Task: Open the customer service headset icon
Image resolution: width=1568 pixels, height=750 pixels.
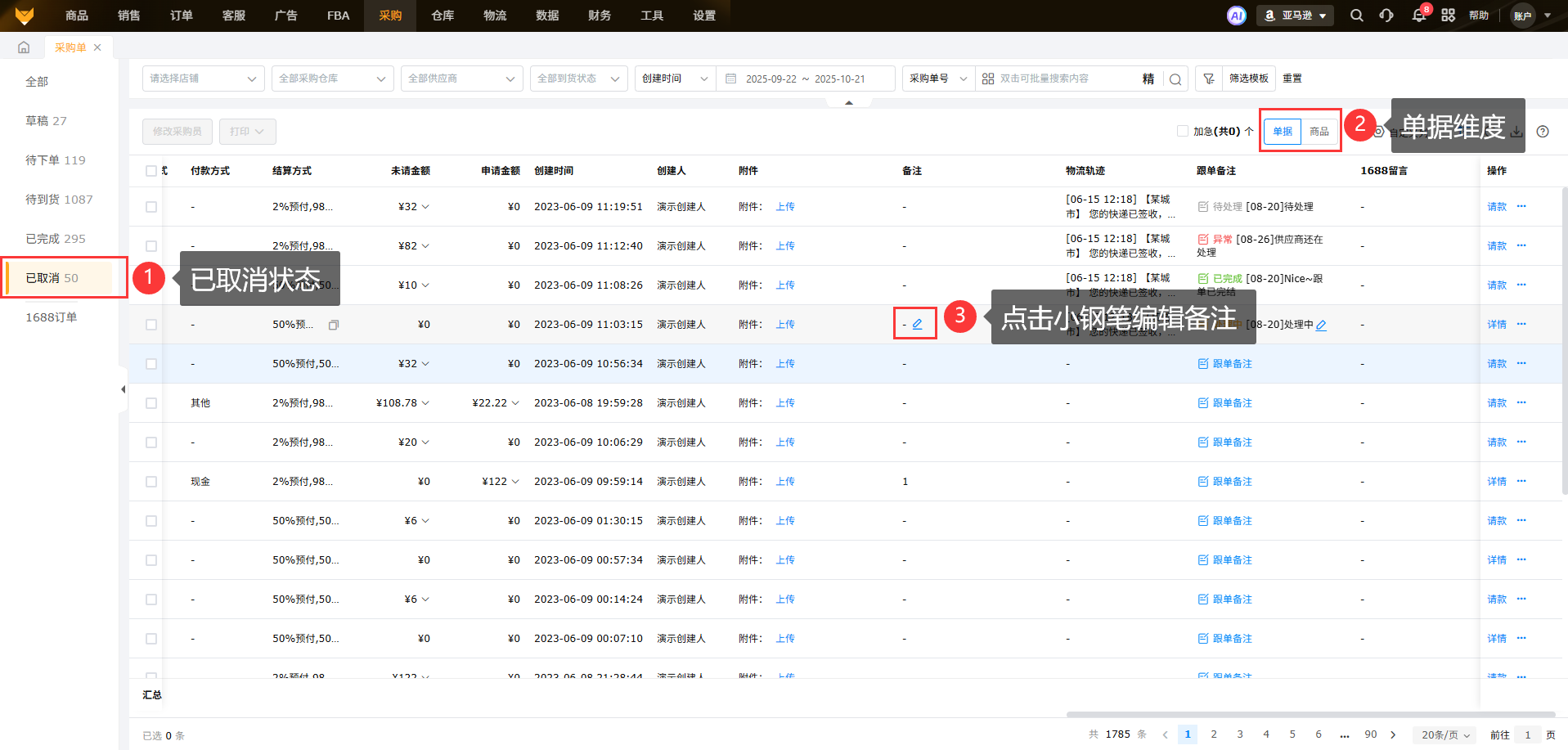Action: click(x=1386, y=16)
